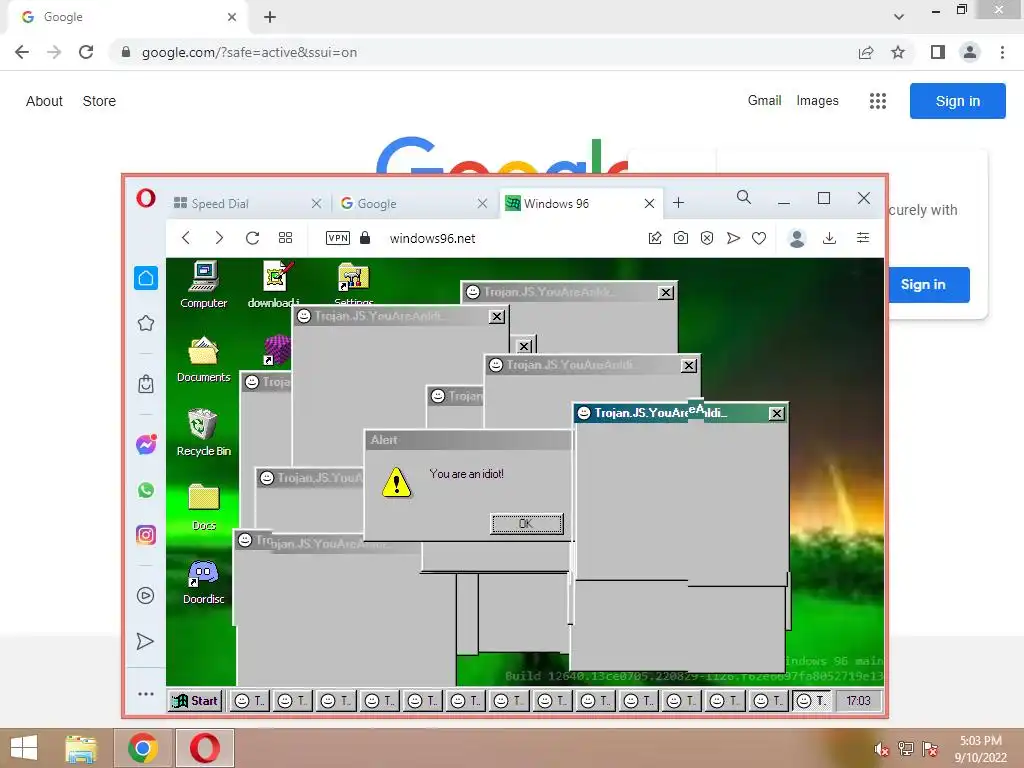Click Chrome share page icon
Viewport: 1024px width, 768px height.
tap(866, 52)
